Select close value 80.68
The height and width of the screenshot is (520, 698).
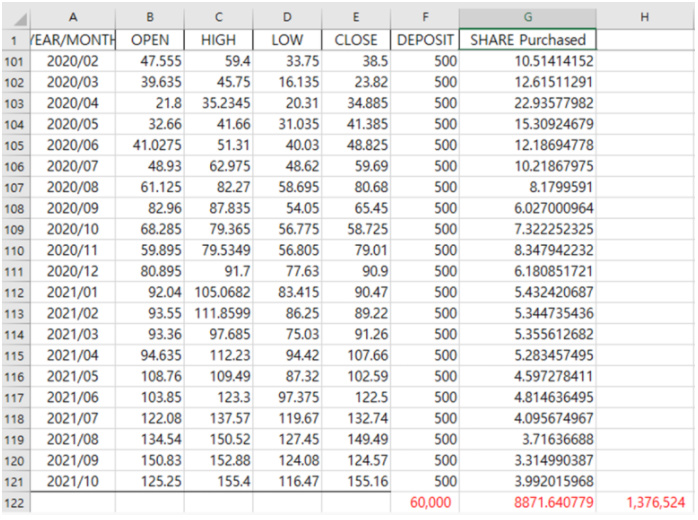click(x=356, y=187)
